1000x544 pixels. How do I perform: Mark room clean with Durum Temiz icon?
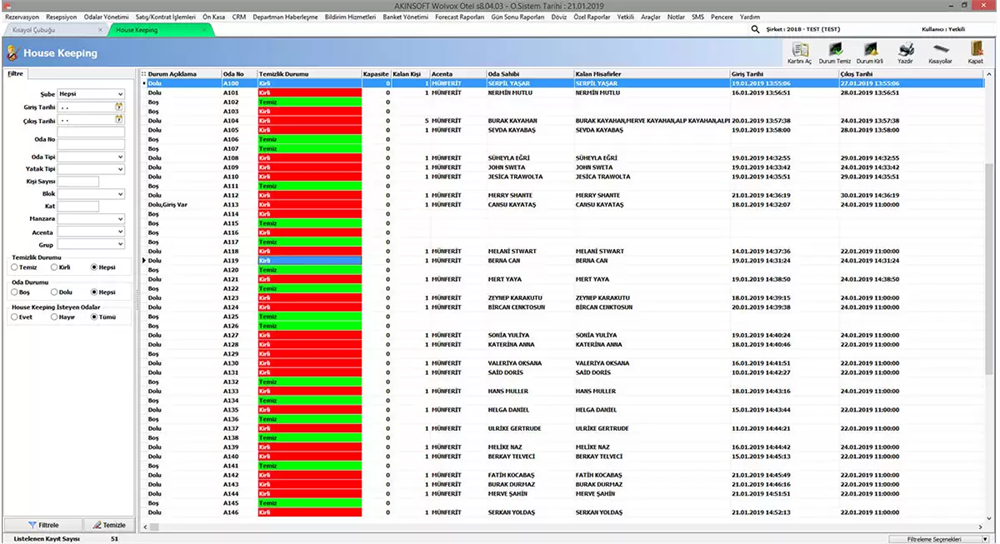[x=833, y=51]
